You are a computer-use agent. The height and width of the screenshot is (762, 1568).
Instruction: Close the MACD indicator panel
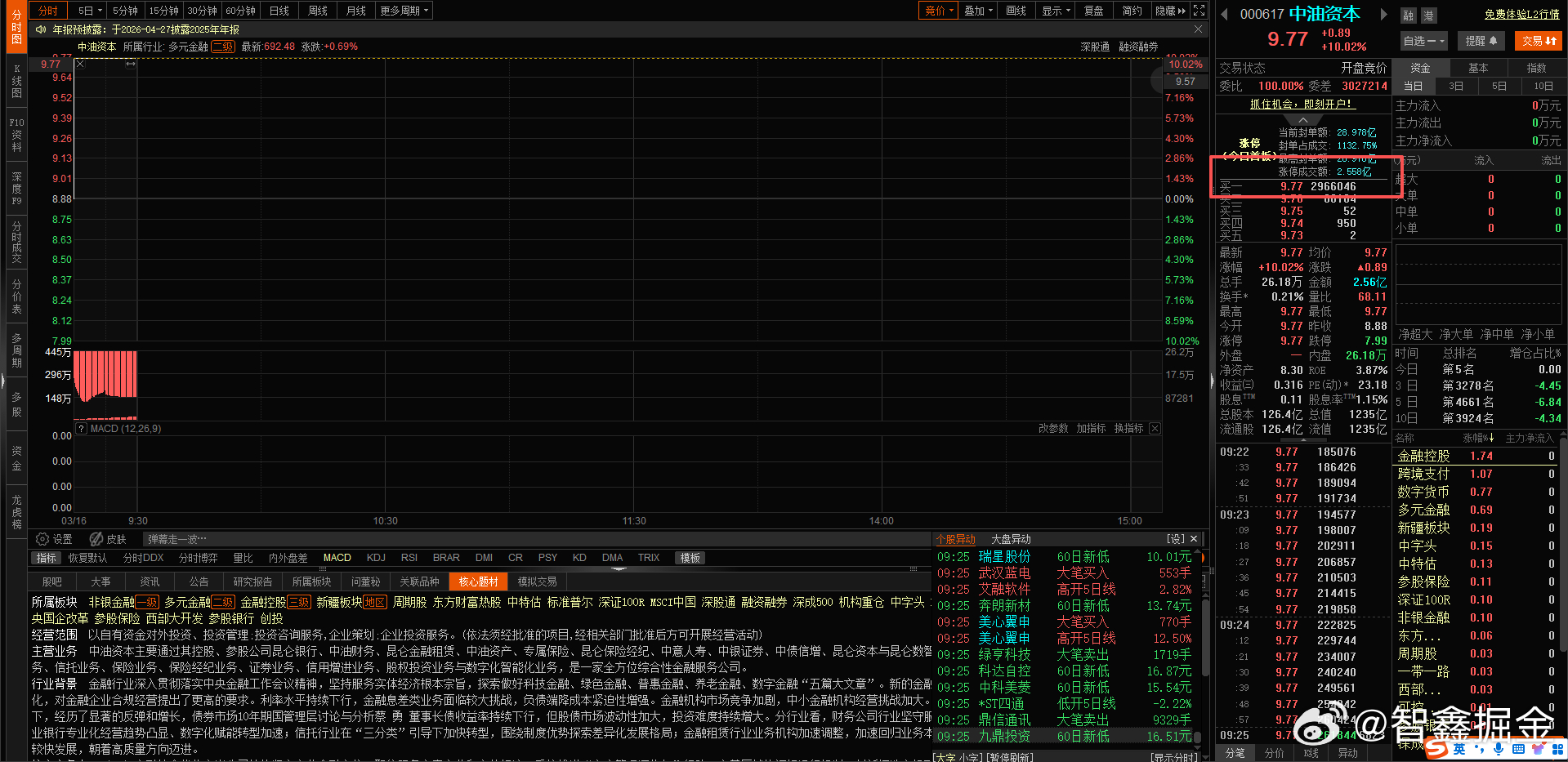(1155, 429)
